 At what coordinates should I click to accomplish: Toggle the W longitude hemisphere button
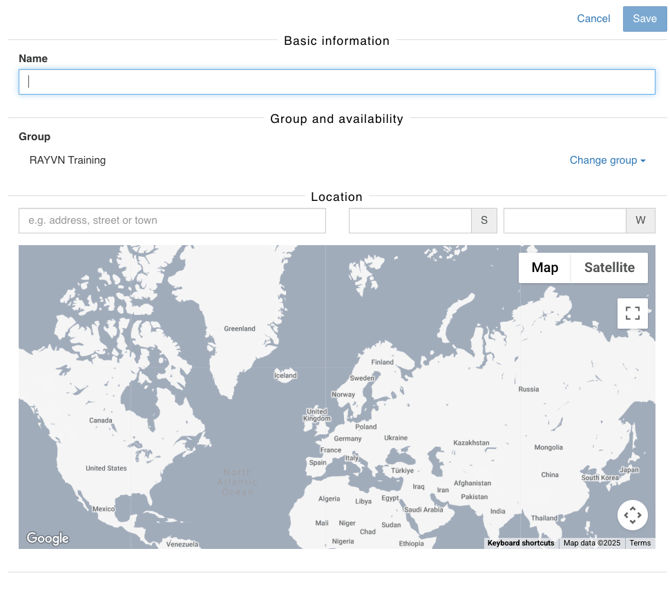tap(640, 221)
